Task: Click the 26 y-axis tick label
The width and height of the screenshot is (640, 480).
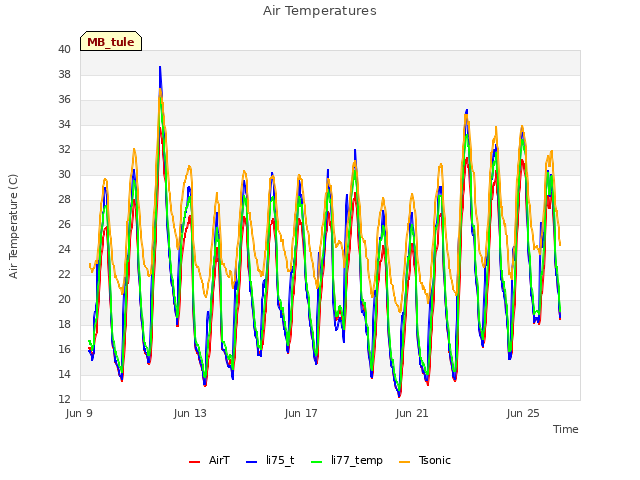Action: point(64,224)
